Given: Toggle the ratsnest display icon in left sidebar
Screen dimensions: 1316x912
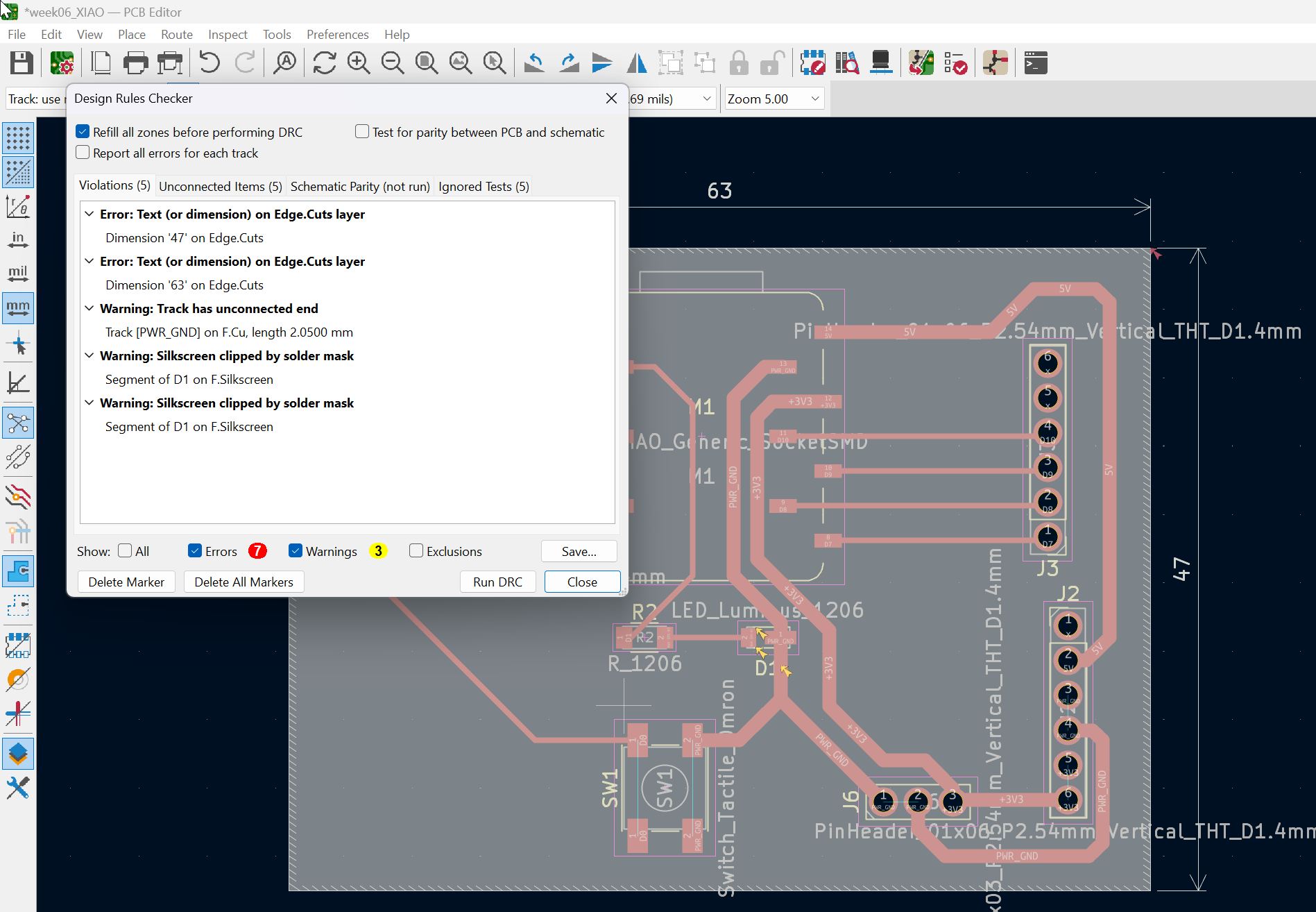Looking at the screenshot, I should [x=18, y=423].
